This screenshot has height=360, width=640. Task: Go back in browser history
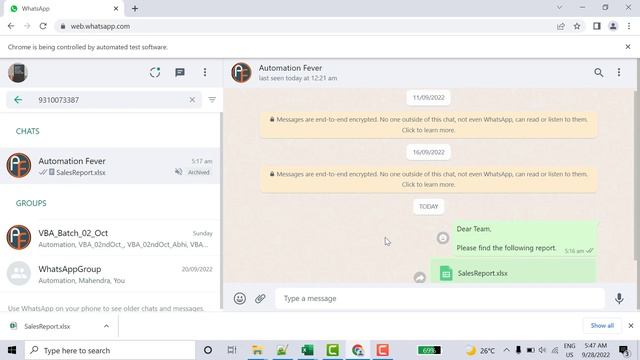(x=11, y=26)
